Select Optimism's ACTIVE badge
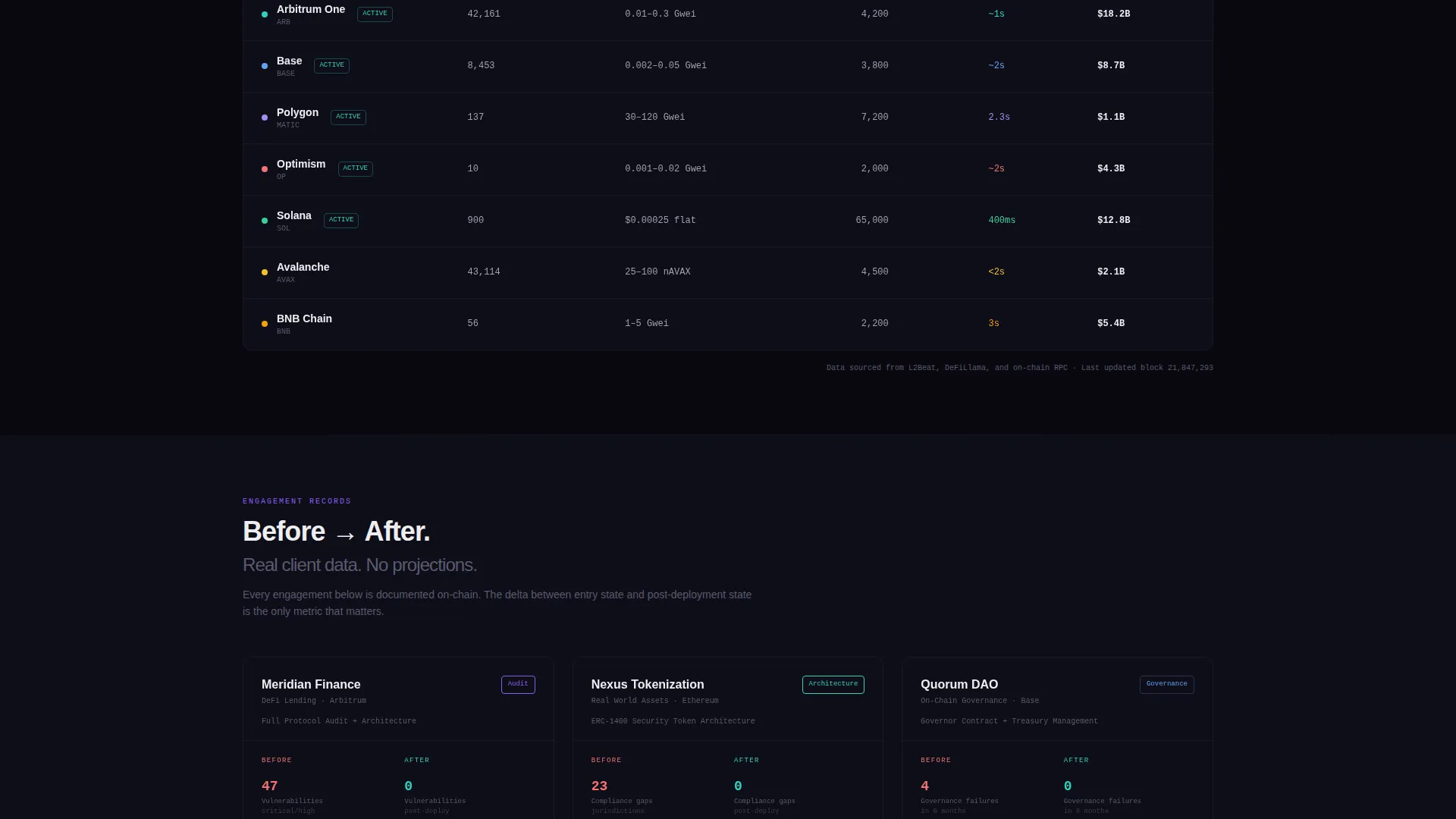 pyautogui.click(x=355, y=168)
